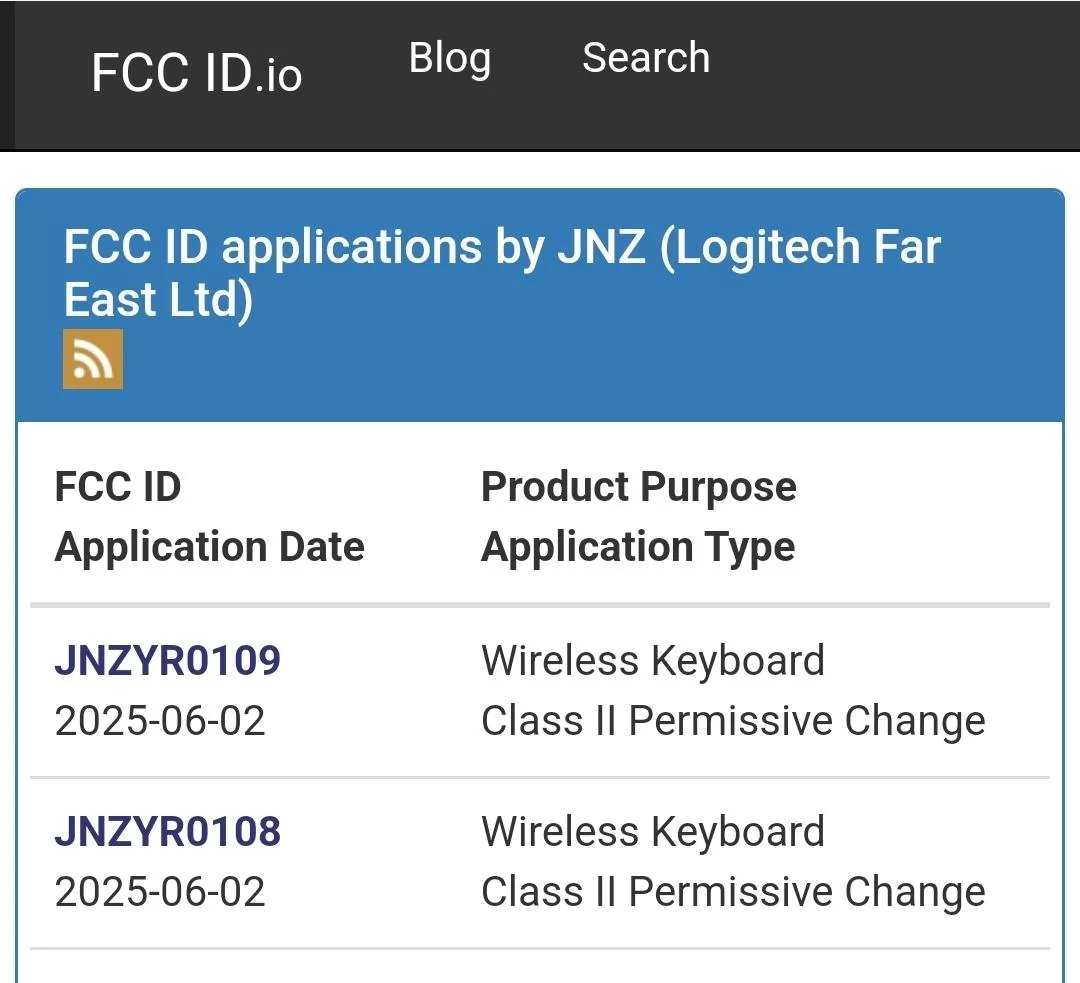Go to the FCC ID.io home logo
Image resolution: width=1080 pixels, height=983 pixels.
click(x=196, y=73)
